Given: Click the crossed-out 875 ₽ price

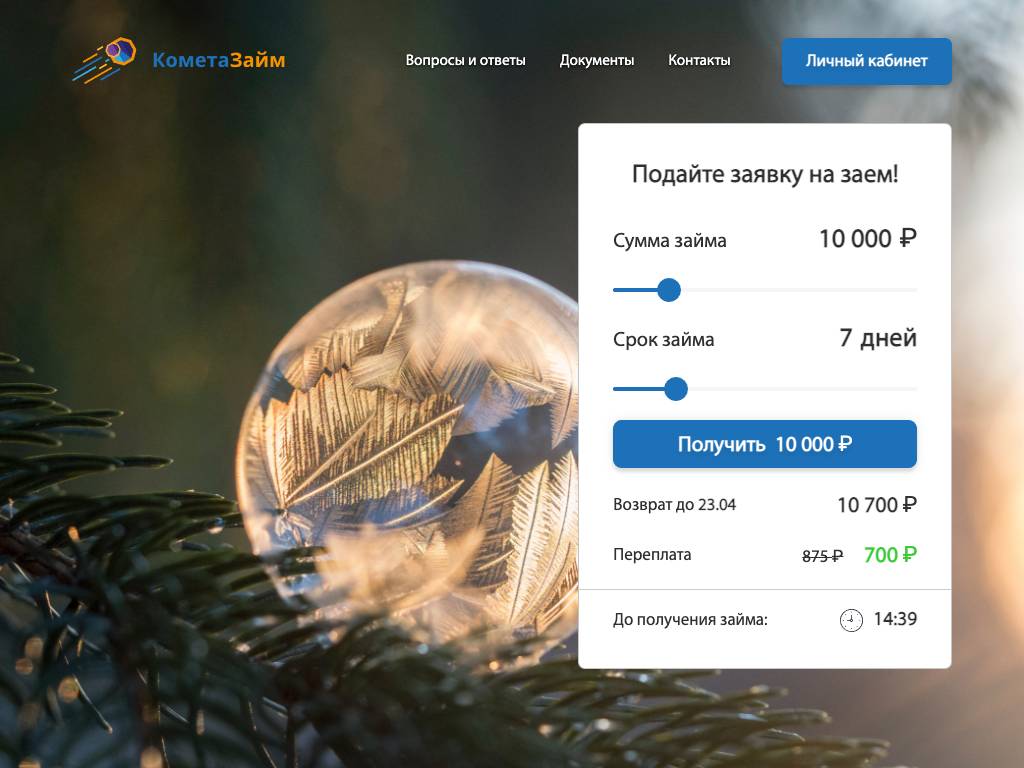Looking at the screenshot, I should [822, 556].
